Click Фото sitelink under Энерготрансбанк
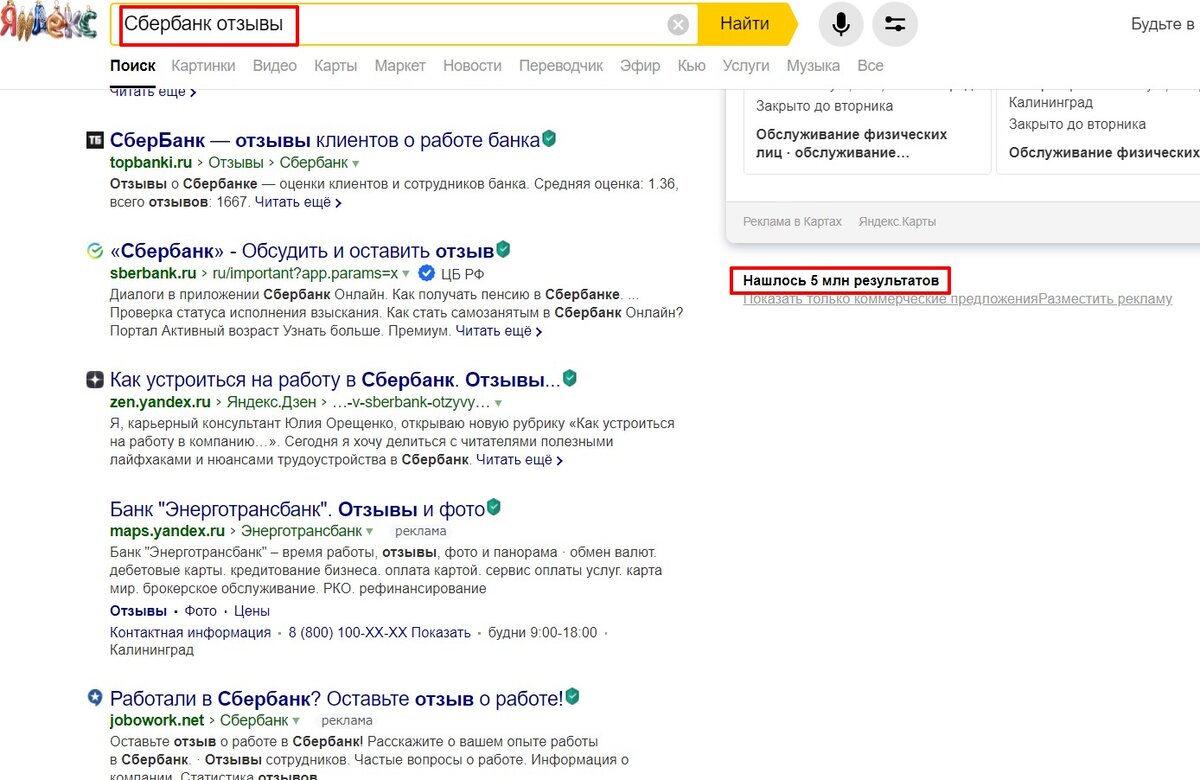Screen dimensions: 1200x780 [200, 611]
